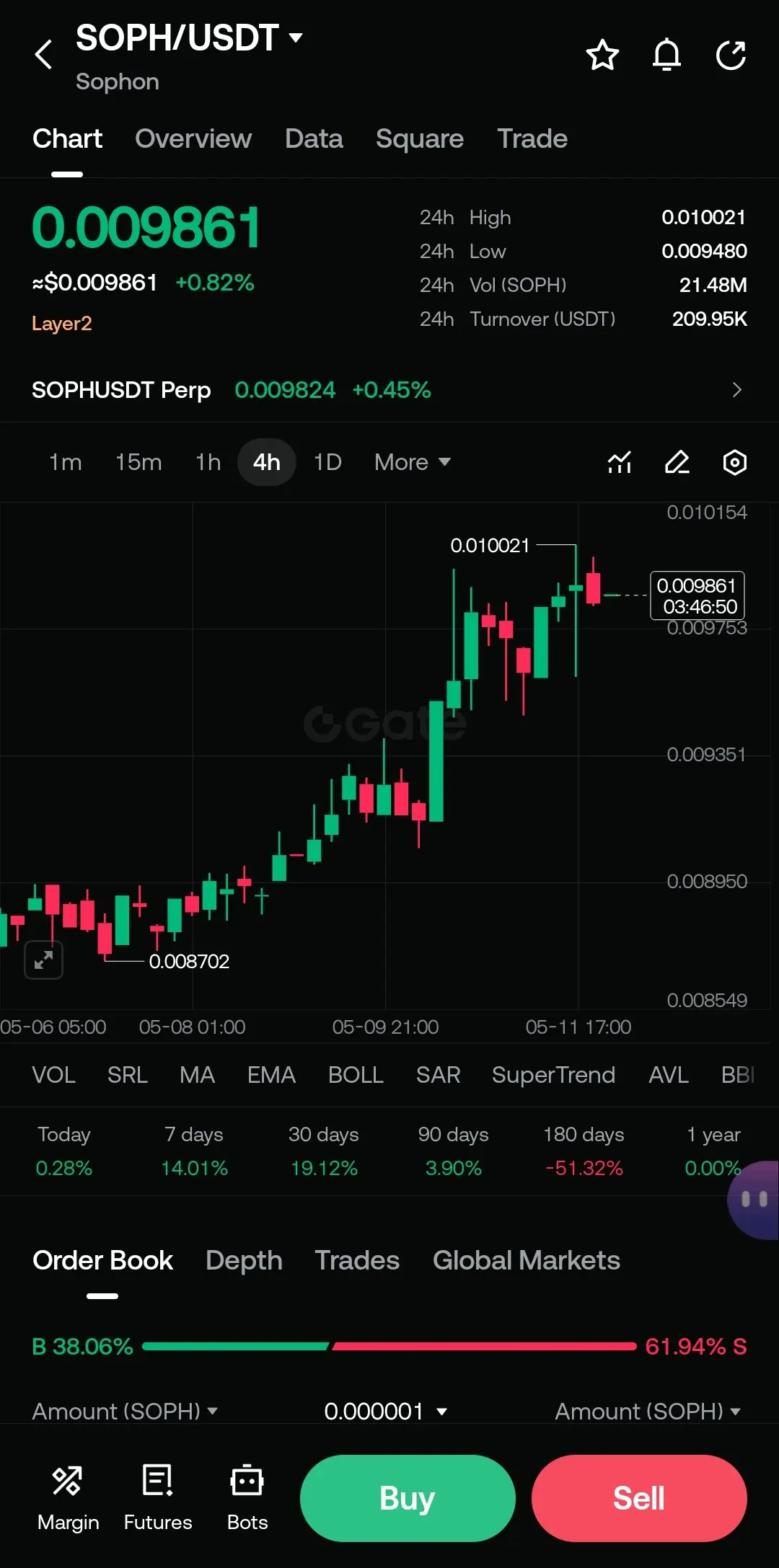Toggle the SuperTrend indicator
The width and height of the screenshot is (779, 1568).
tap(553, 1075)
